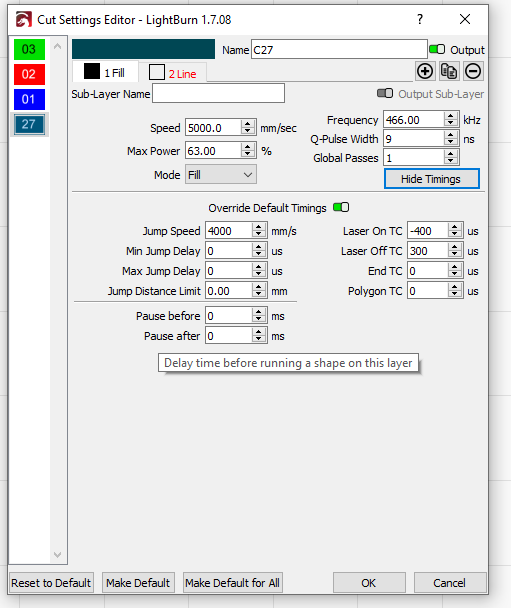Toggle the Output Sub-Layer switch
The image size is (511, 608).
pyautogui.click(x=385, y=93)
